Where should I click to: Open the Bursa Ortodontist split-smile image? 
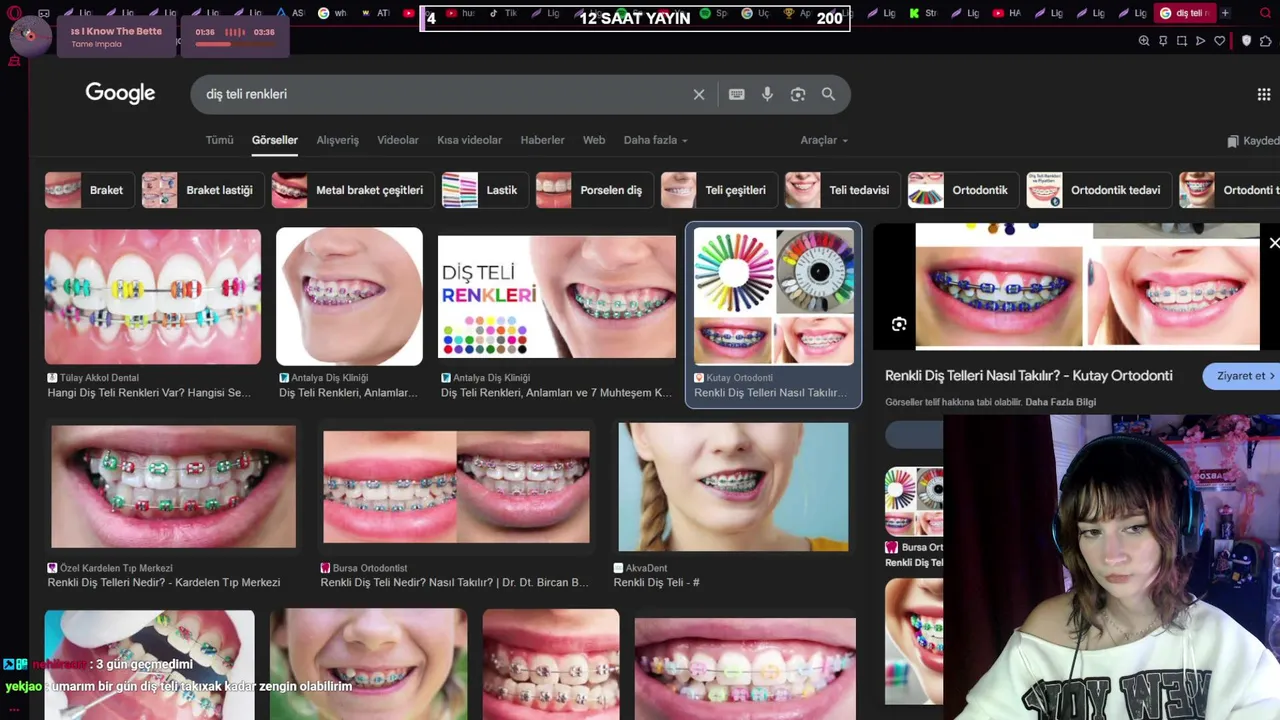click(456, 487)
